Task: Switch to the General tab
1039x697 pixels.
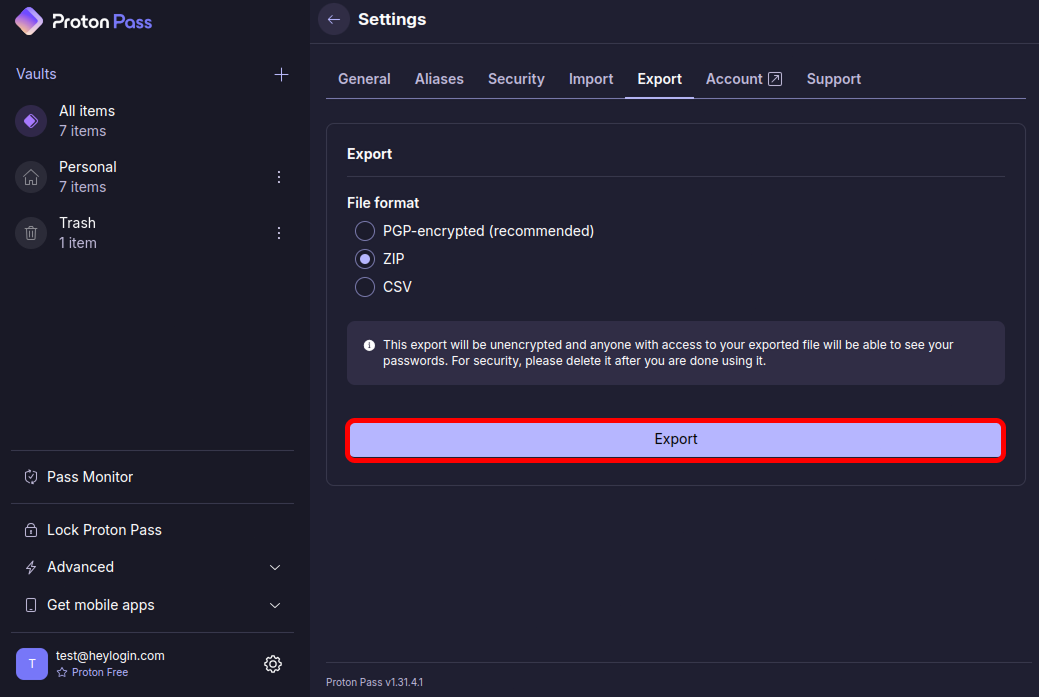Action: click(x=364, y=79)
